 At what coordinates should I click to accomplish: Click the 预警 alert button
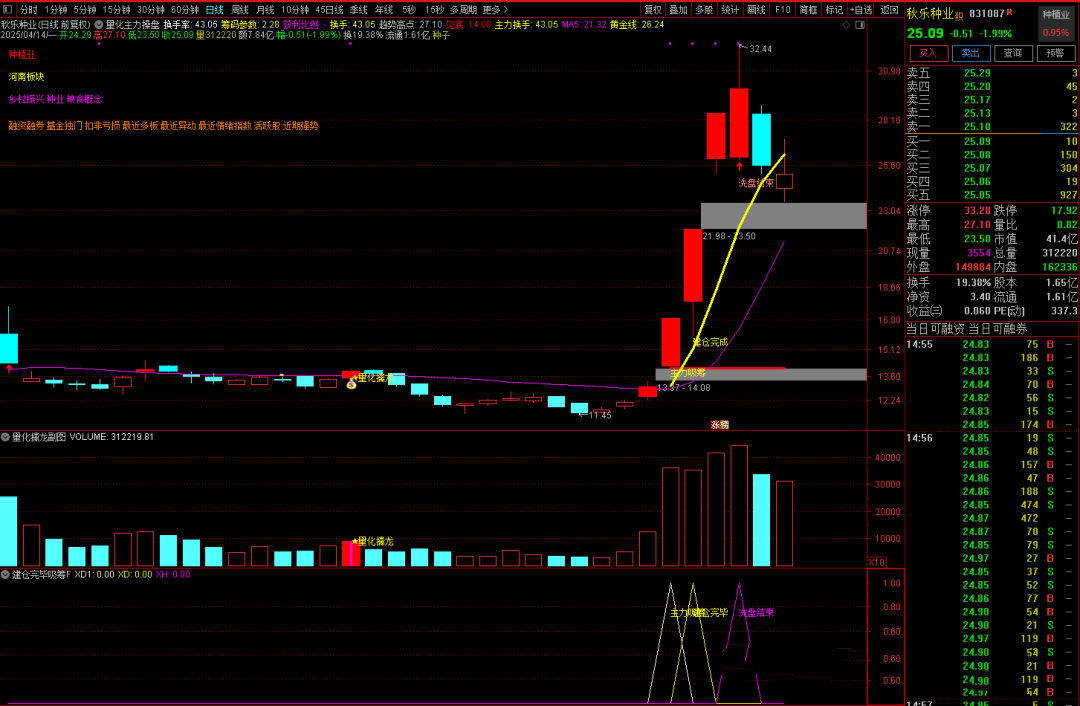[x=1055, y=53]
